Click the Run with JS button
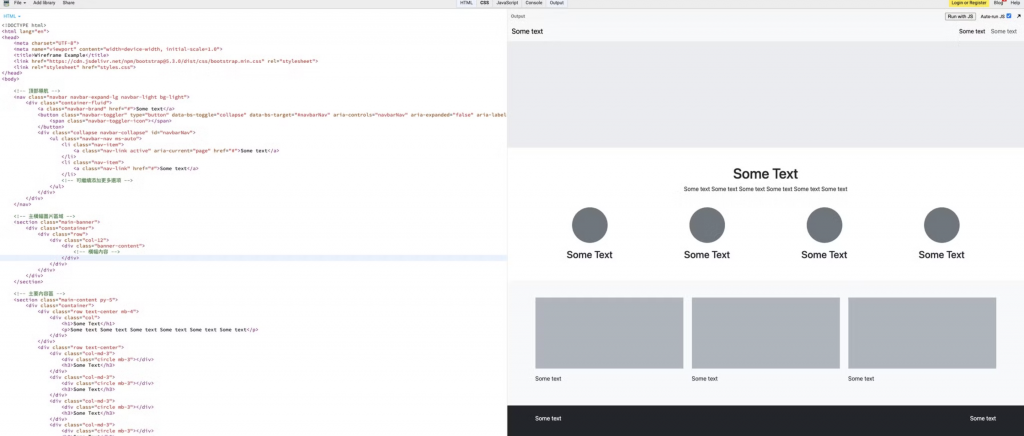Screen dimensions: 1024x436 click(x=960, y=16)
